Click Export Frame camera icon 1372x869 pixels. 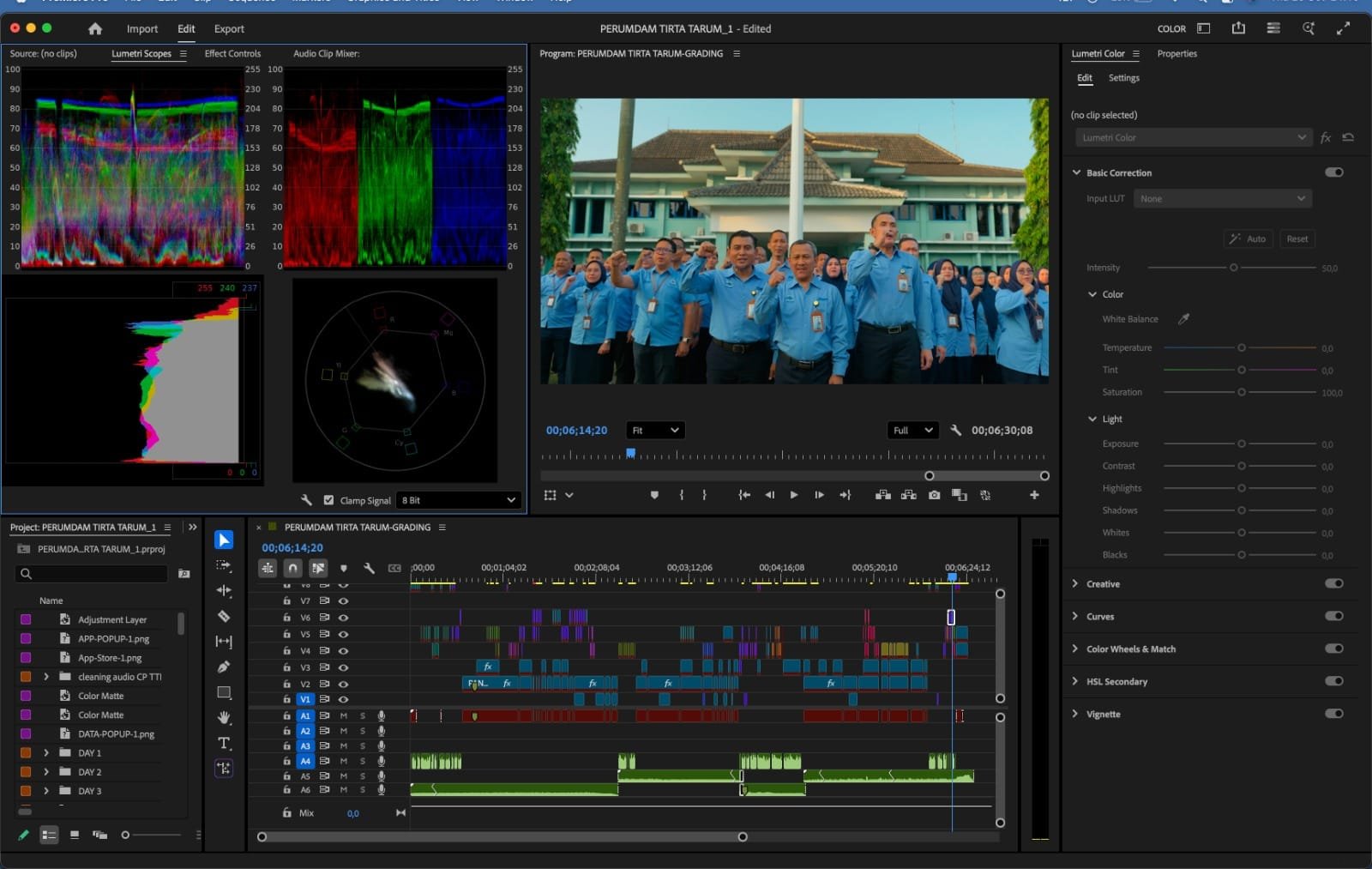tap(934, 495)
